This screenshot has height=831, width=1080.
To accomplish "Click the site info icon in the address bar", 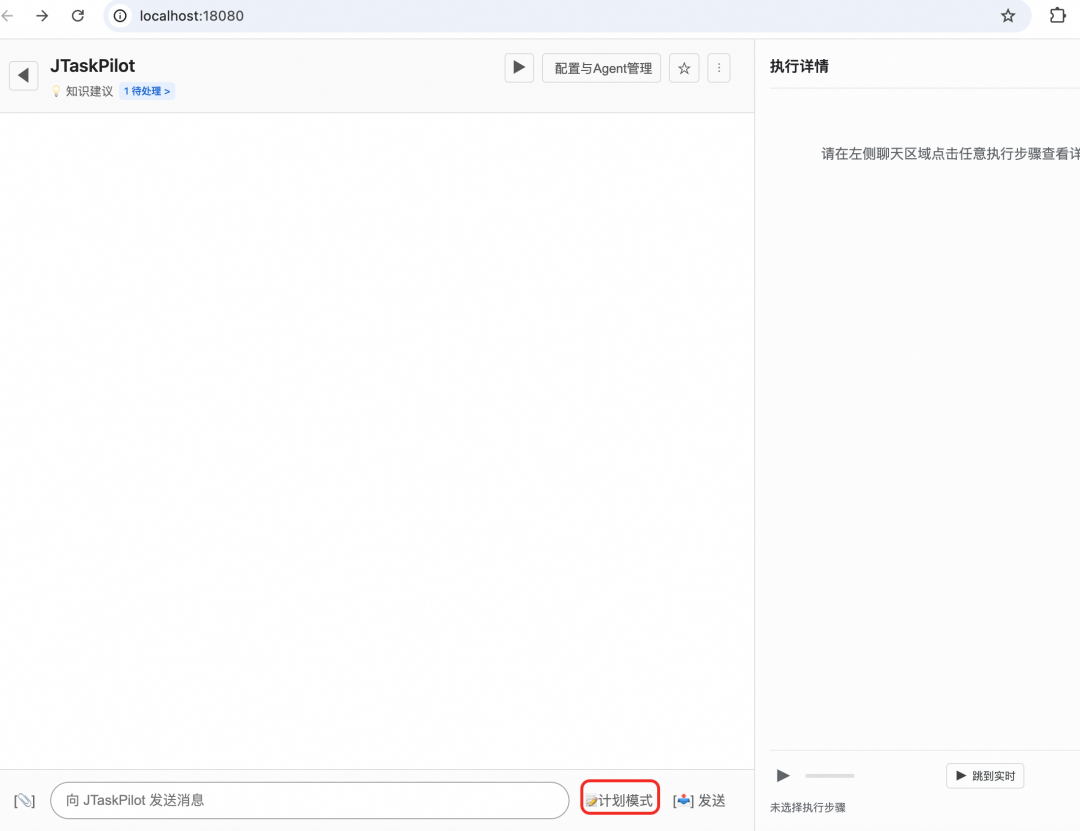I will click(121, 15).
